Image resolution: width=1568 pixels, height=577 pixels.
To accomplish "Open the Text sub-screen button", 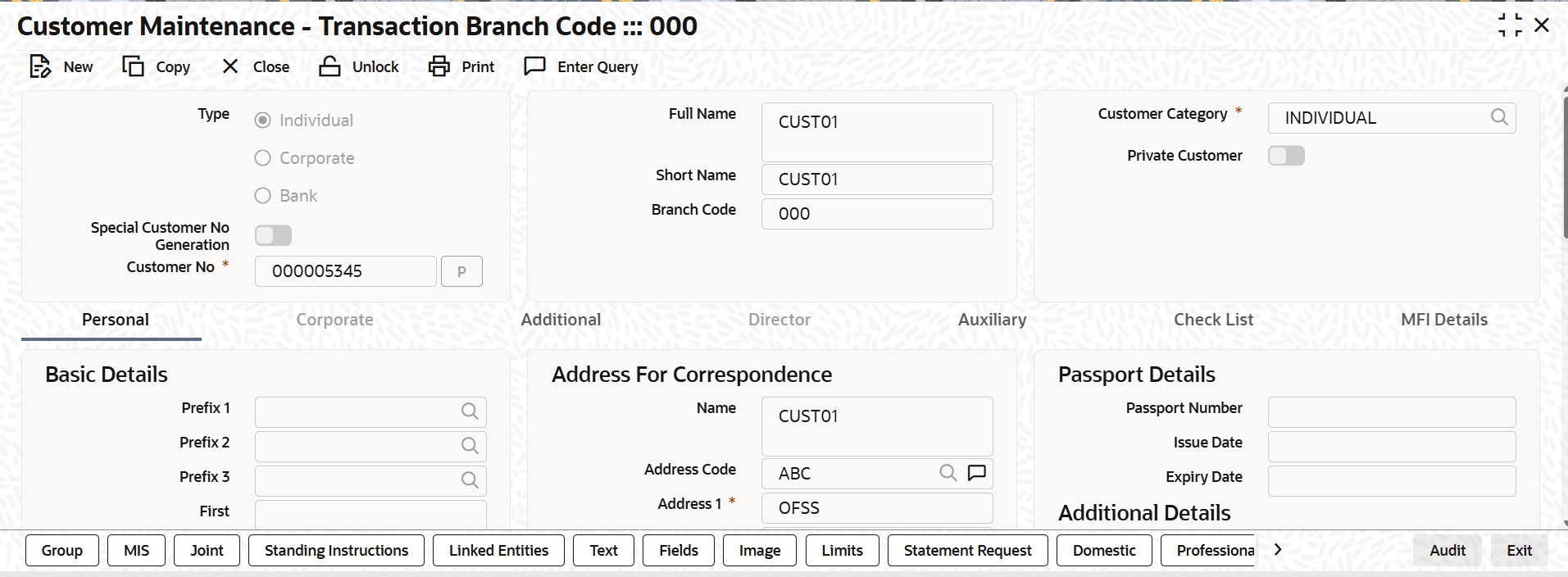I will tap(603, 550).
